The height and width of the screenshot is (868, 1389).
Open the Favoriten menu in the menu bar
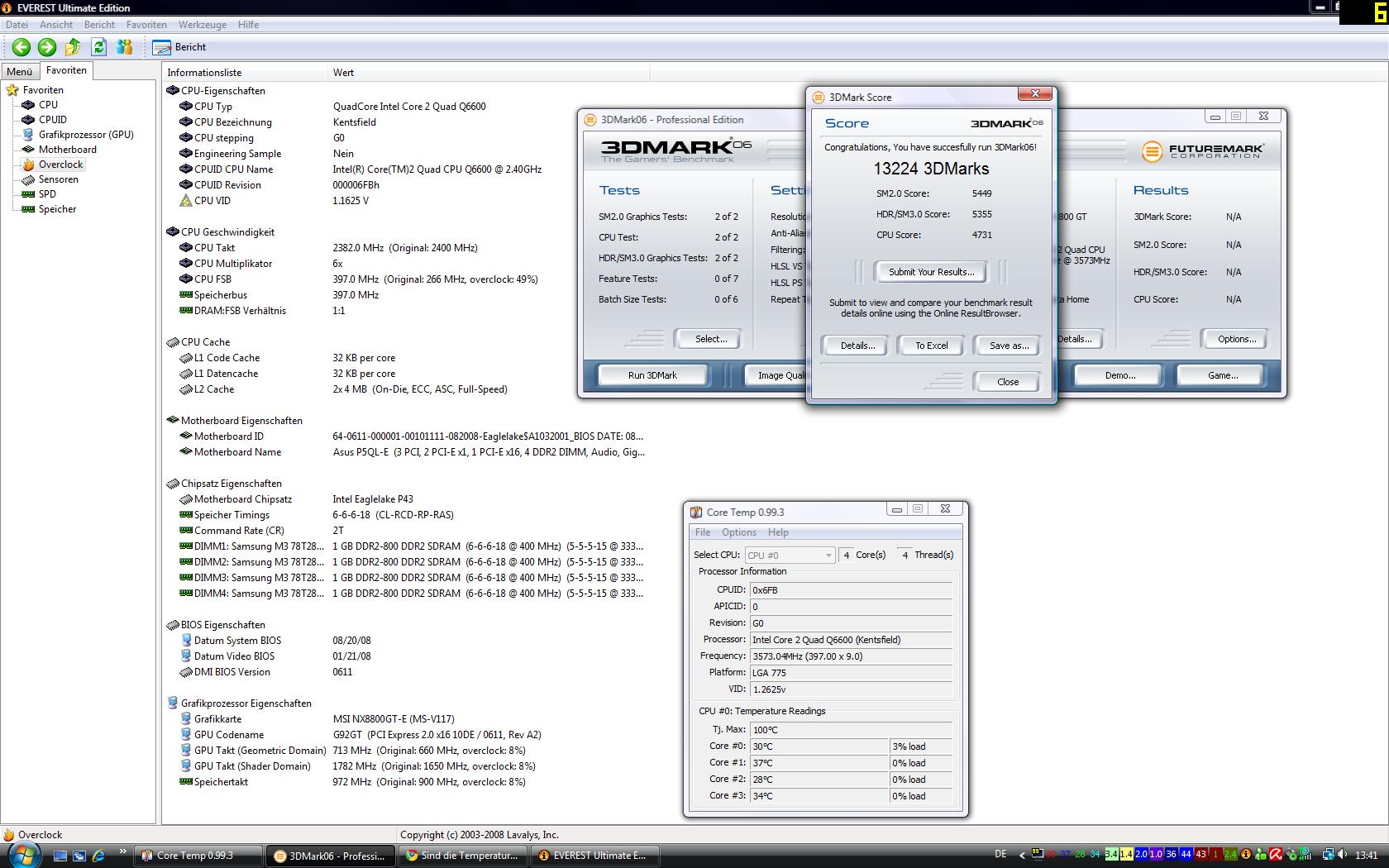(x=146, y=25)
